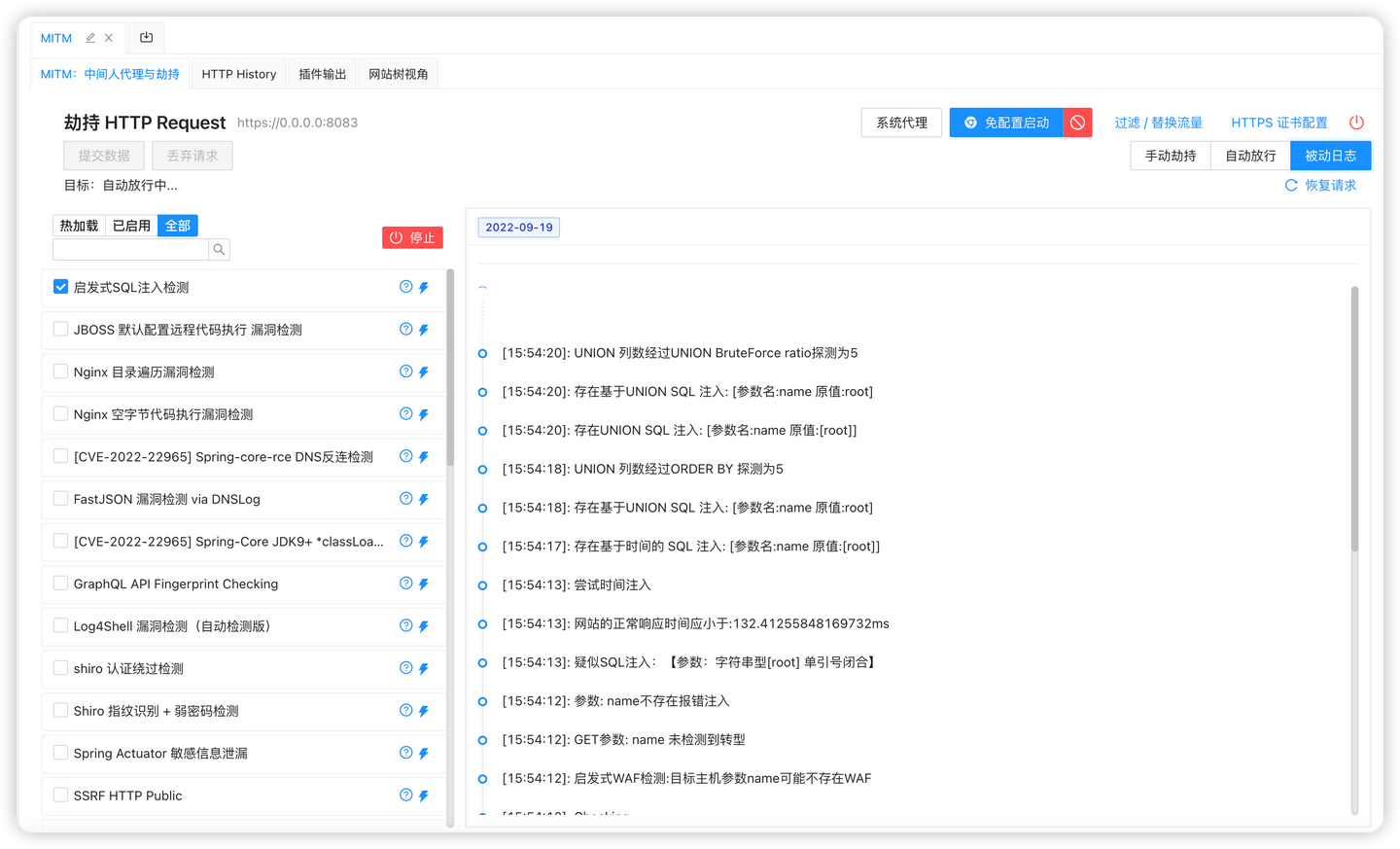Screen dimensions: 1400x849
Task: Open help for Shiro 指纹识别 + 弱密码检测
Action: point(406,710)
